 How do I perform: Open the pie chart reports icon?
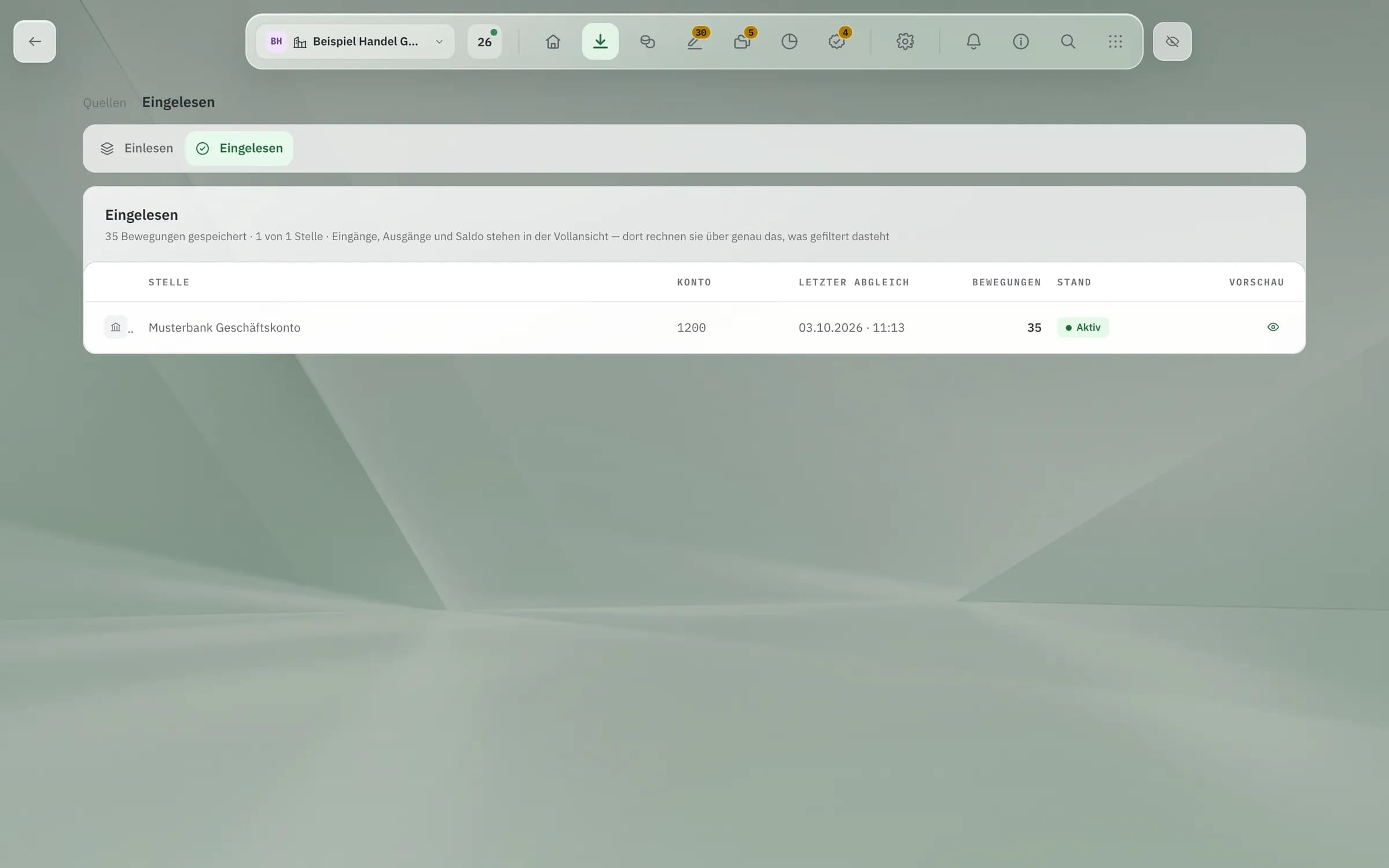point(789,42)
